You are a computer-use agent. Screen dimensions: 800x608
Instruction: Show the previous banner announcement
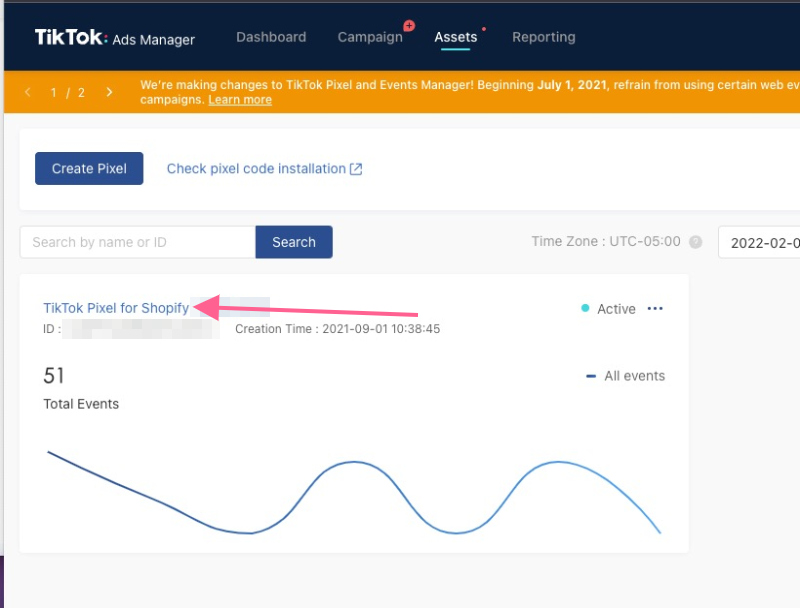click(28, 92)
